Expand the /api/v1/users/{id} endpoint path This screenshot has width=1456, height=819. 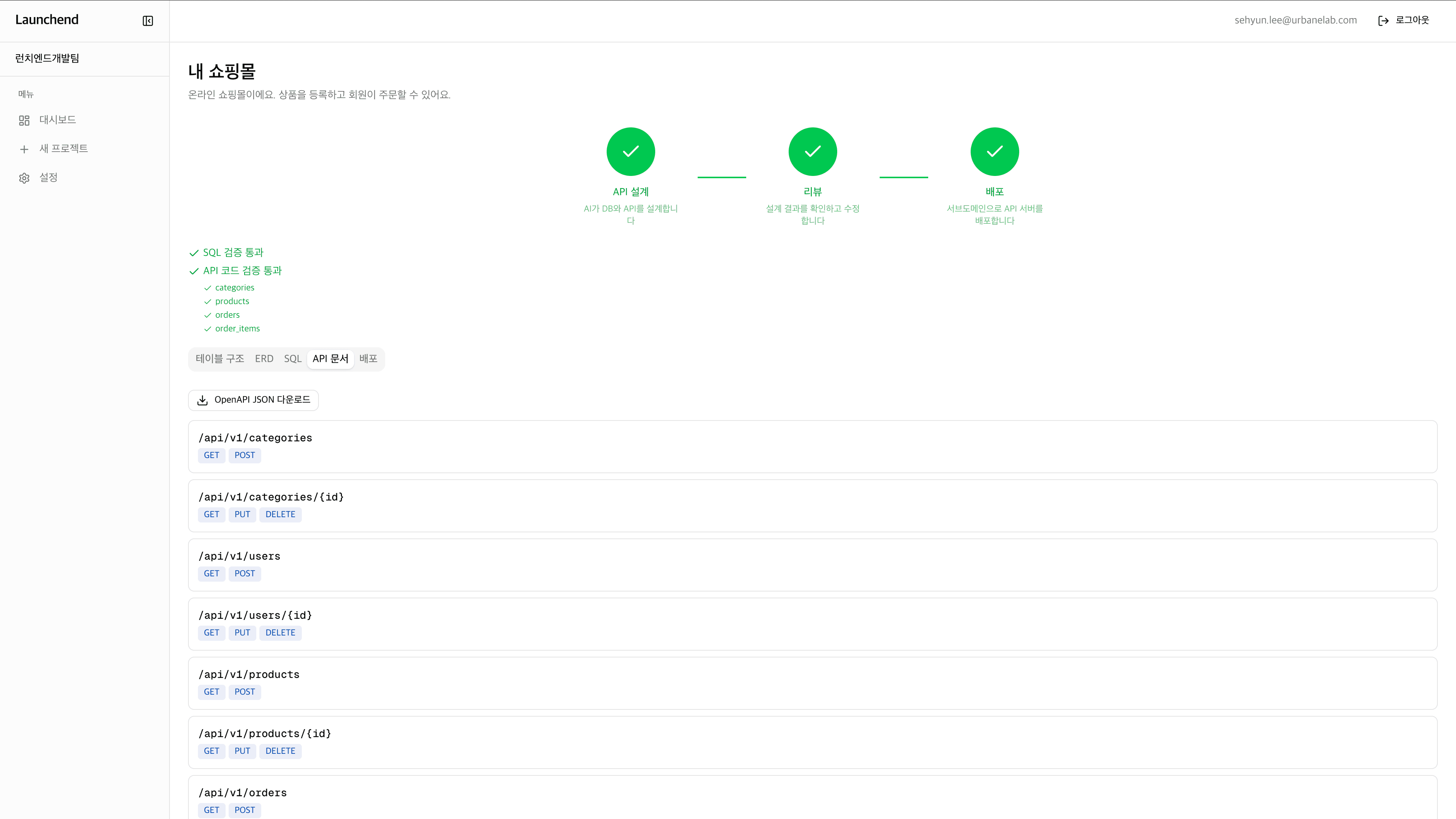255,615
